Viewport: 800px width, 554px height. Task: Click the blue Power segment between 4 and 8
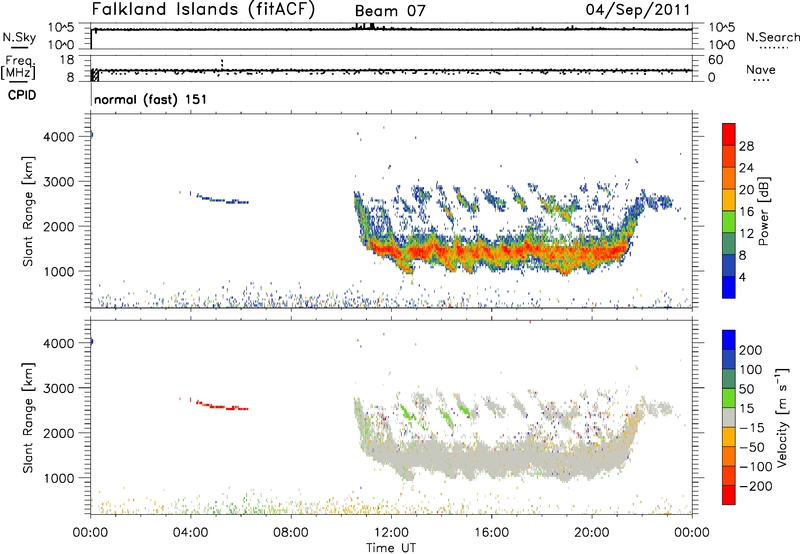tap(729, 266)
